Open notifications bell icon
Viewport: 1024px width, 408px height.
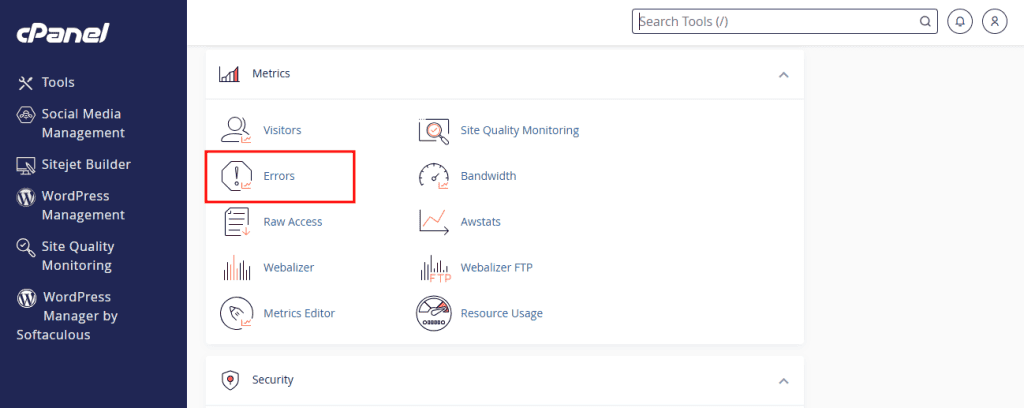click(x=960, y=22)
